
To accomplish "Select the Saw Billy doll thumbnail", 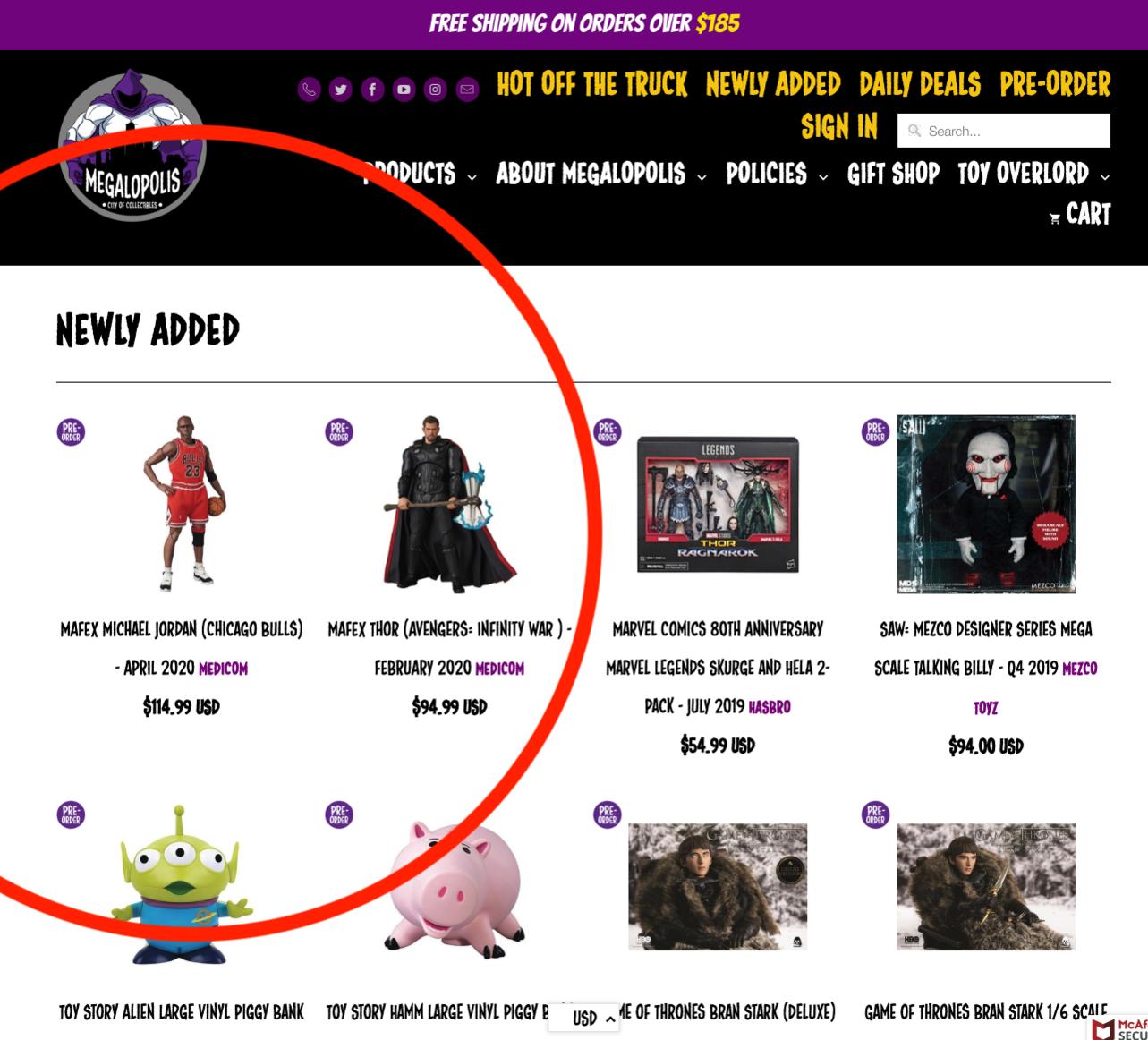I will [986, 504].
